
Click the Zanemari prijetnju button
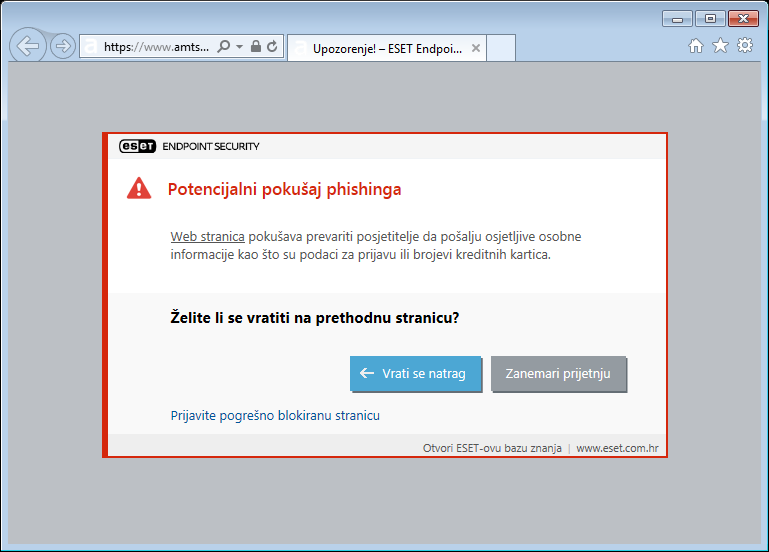[x=559, y=374]
